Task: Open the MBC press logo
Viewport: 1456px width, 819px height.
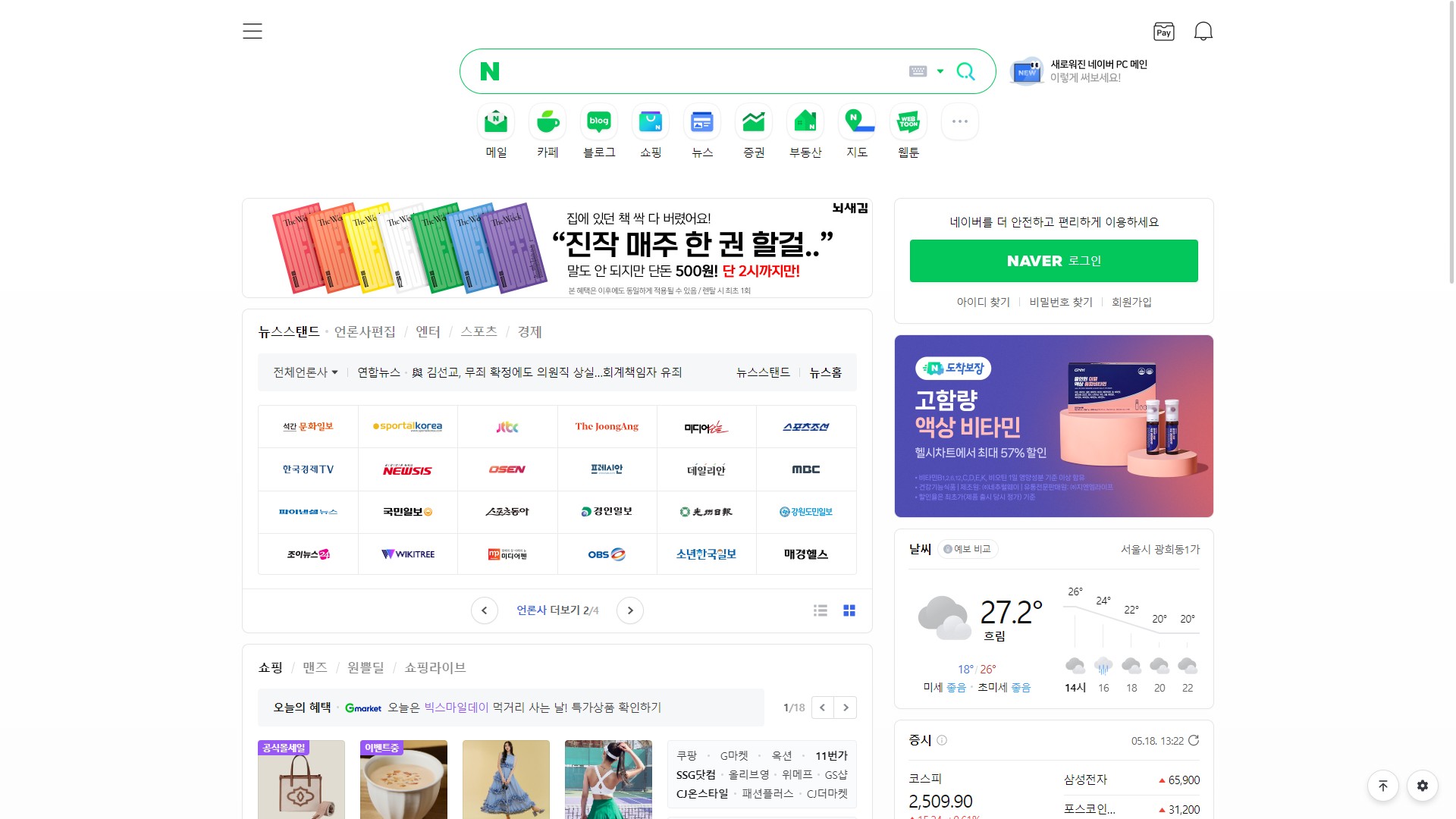Action: coord(806,469)
